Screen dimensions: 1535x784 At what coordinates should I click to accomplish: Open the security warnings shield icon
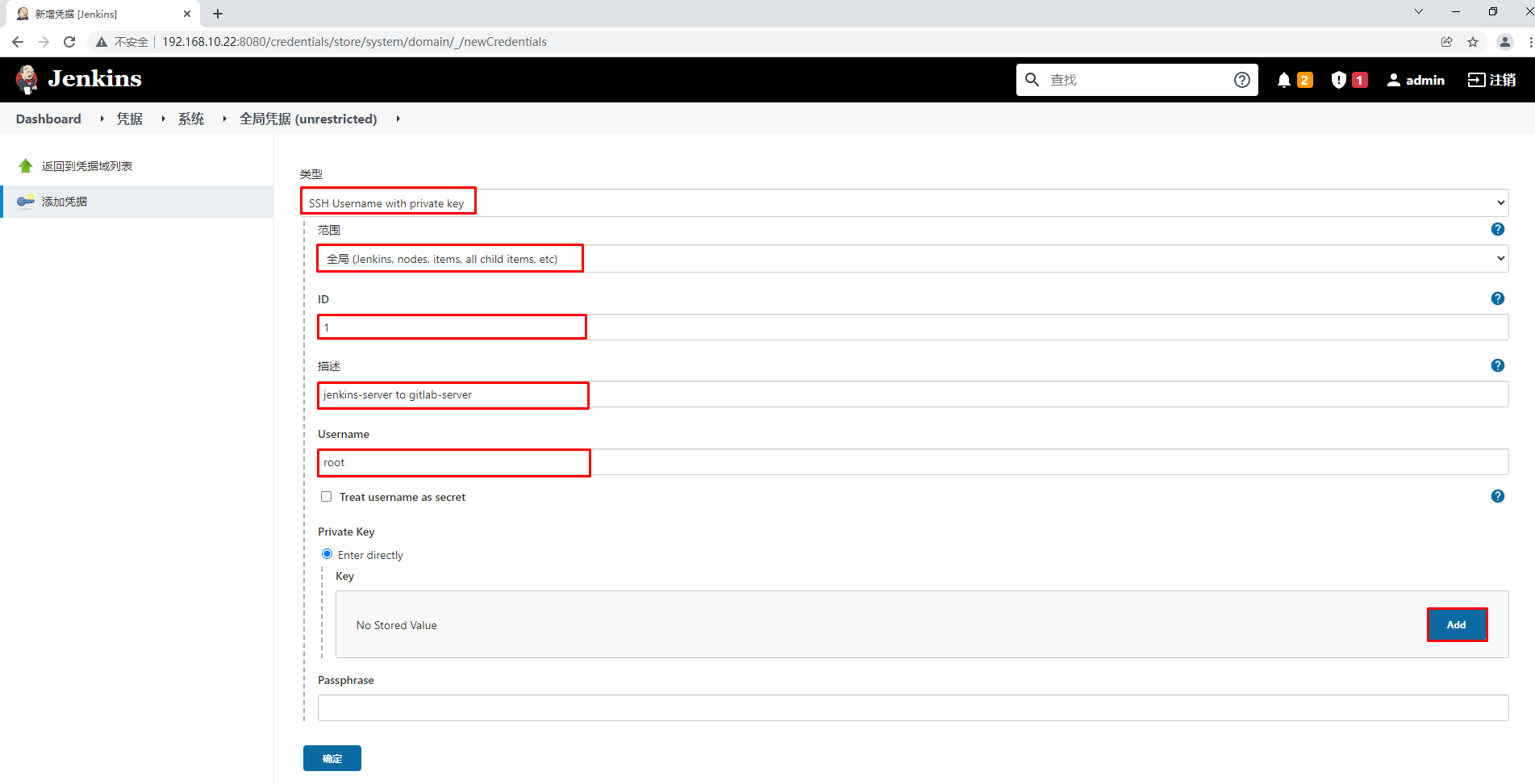click(1339, 80)
